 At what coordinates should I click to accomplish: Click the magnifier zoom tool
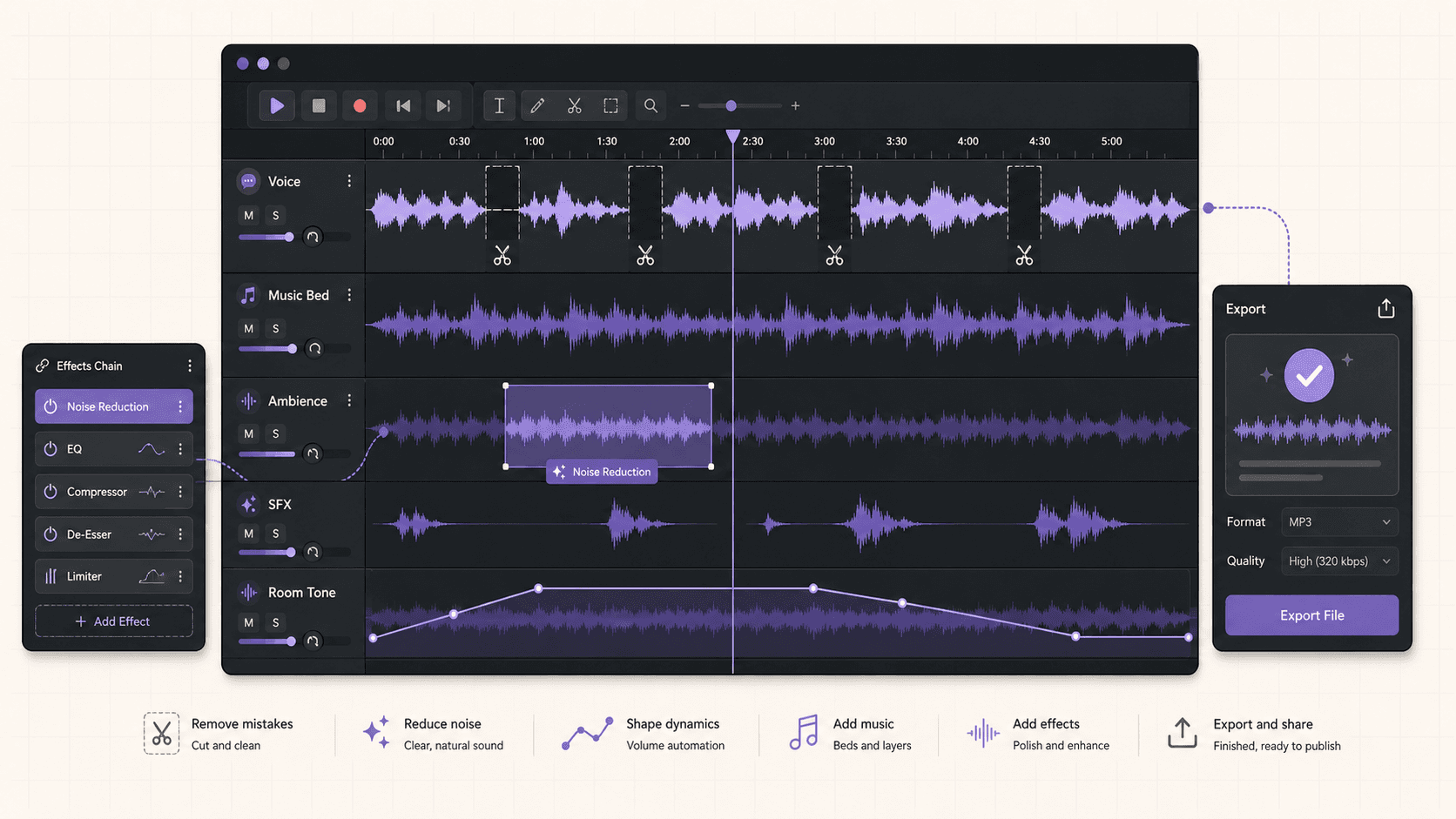coord(650,106)
